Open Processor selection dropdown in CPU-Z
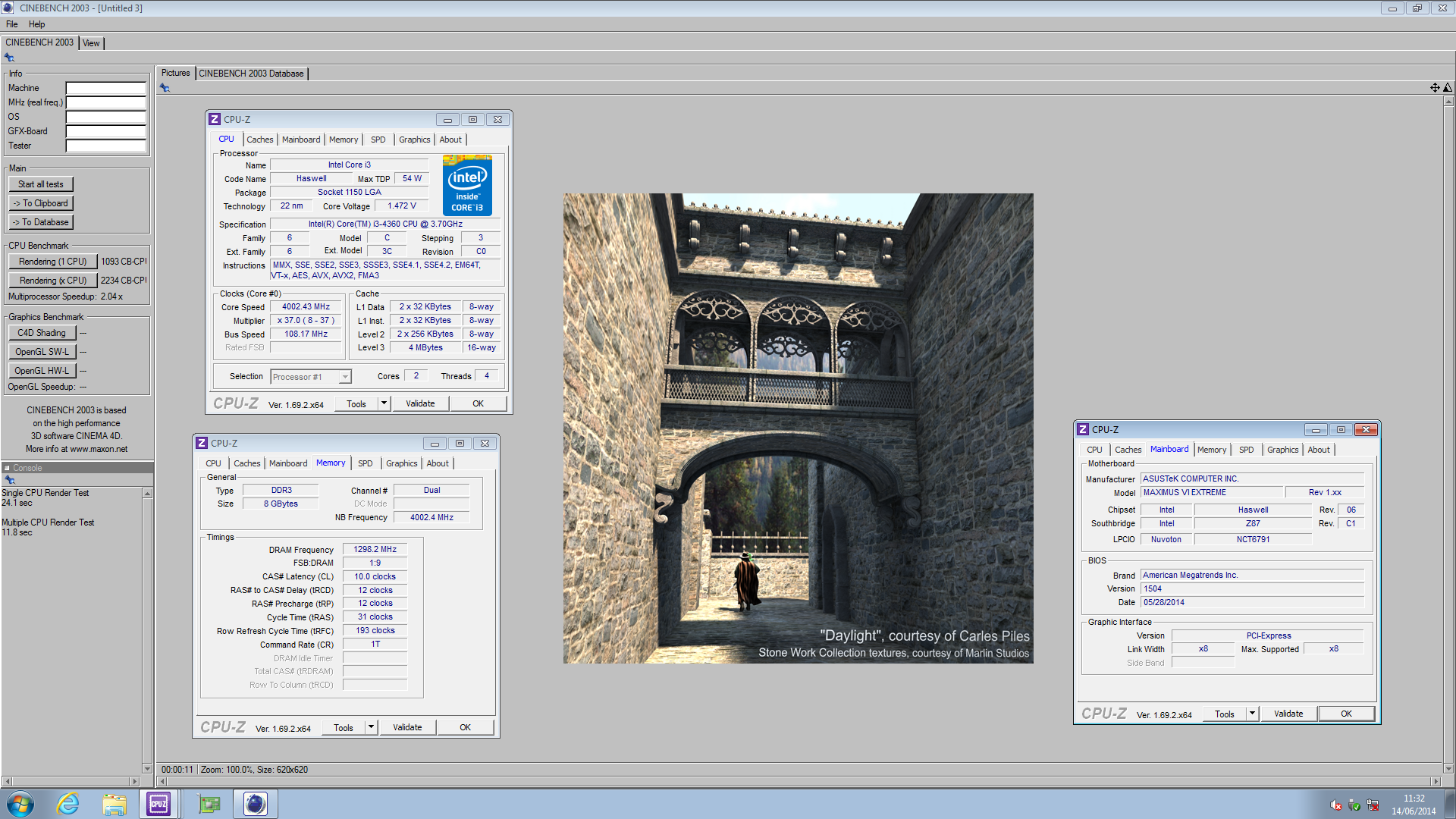 (345, 377)
